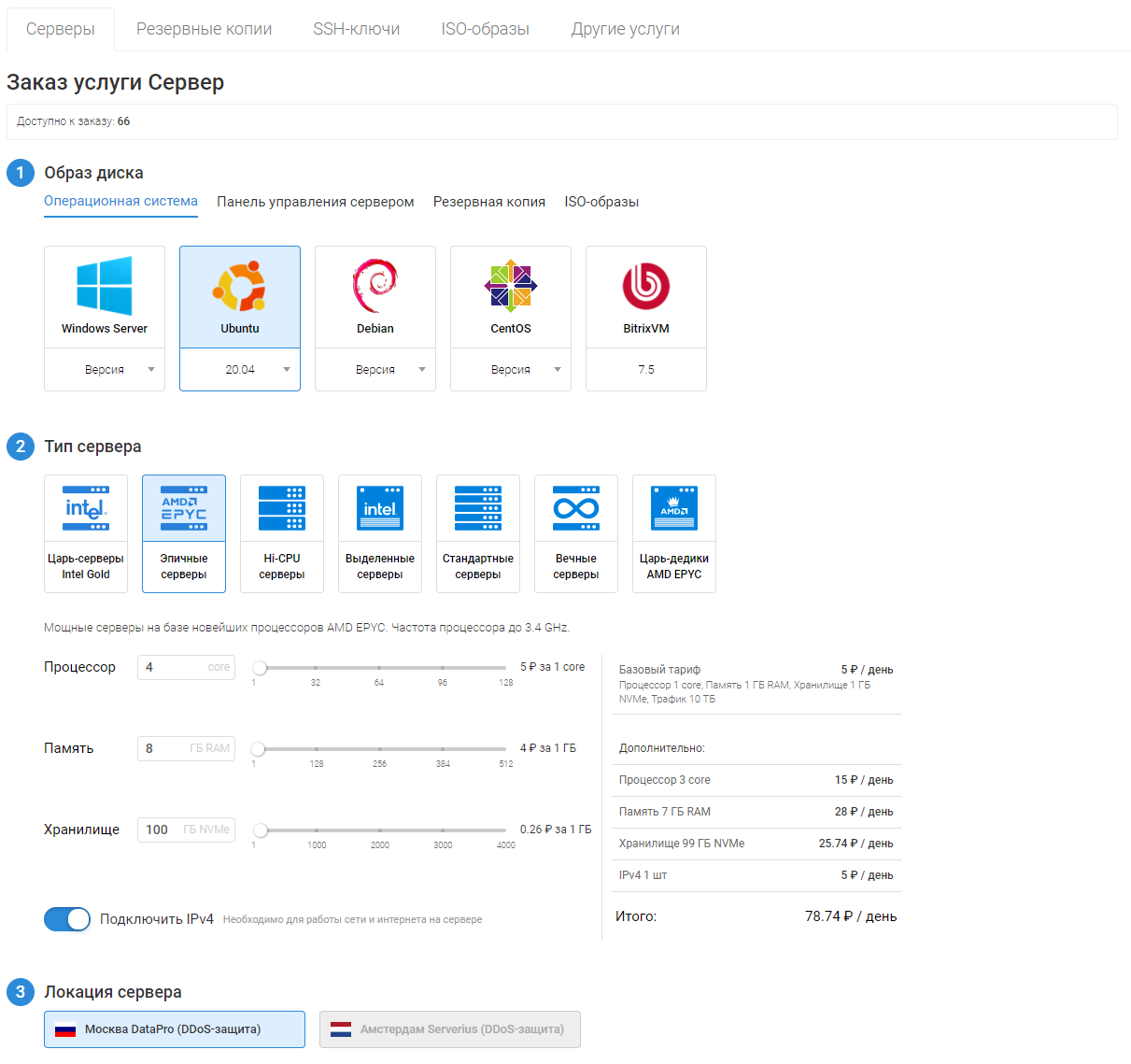Select the BitrixVM image icon

click(x=646, y=286)
